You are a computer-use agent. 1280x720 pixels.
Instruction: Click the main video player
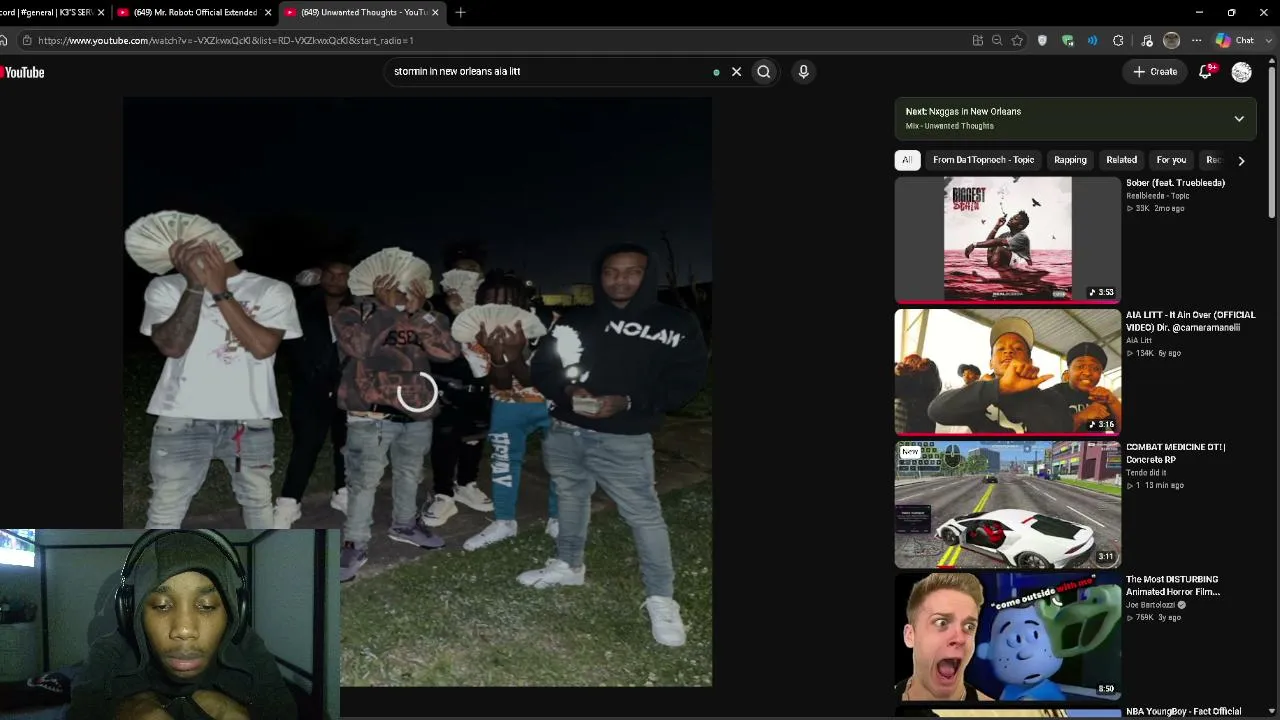pyautogui.click(x=418, y=392)
